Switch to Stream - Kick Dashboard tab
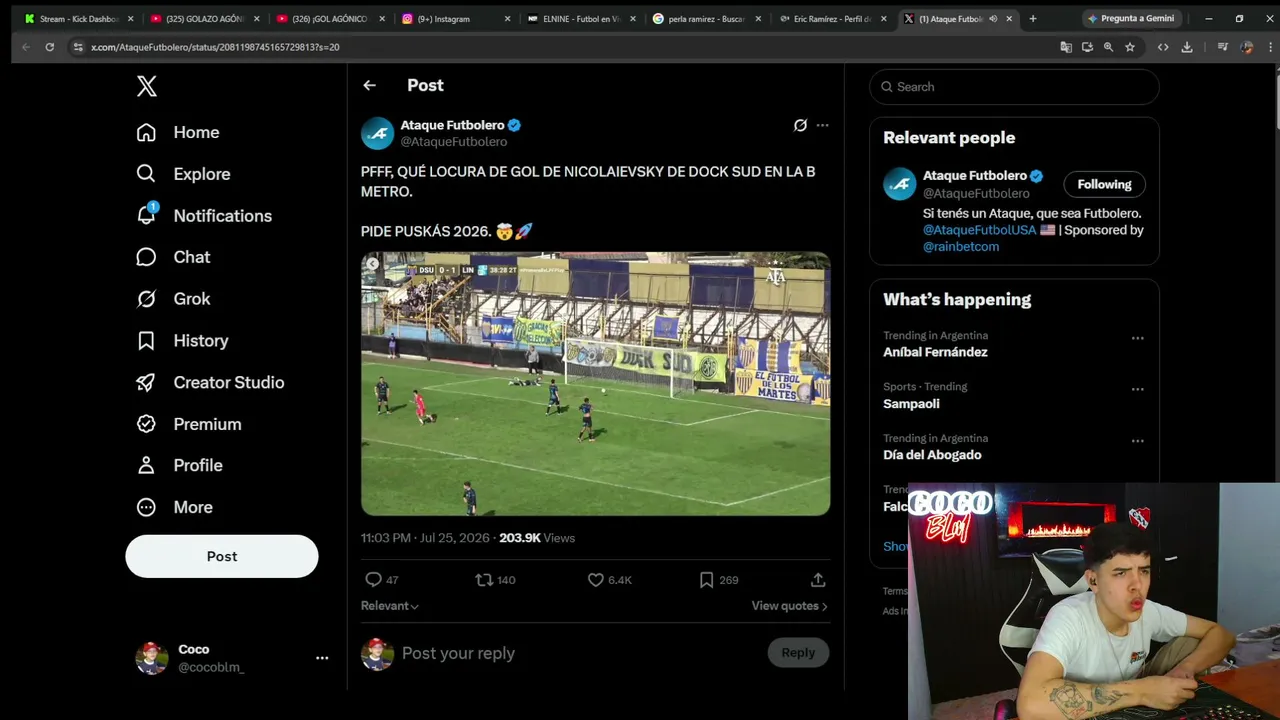Image resolution: width=1280 pixels, height=720 pixels. point(78,18)
